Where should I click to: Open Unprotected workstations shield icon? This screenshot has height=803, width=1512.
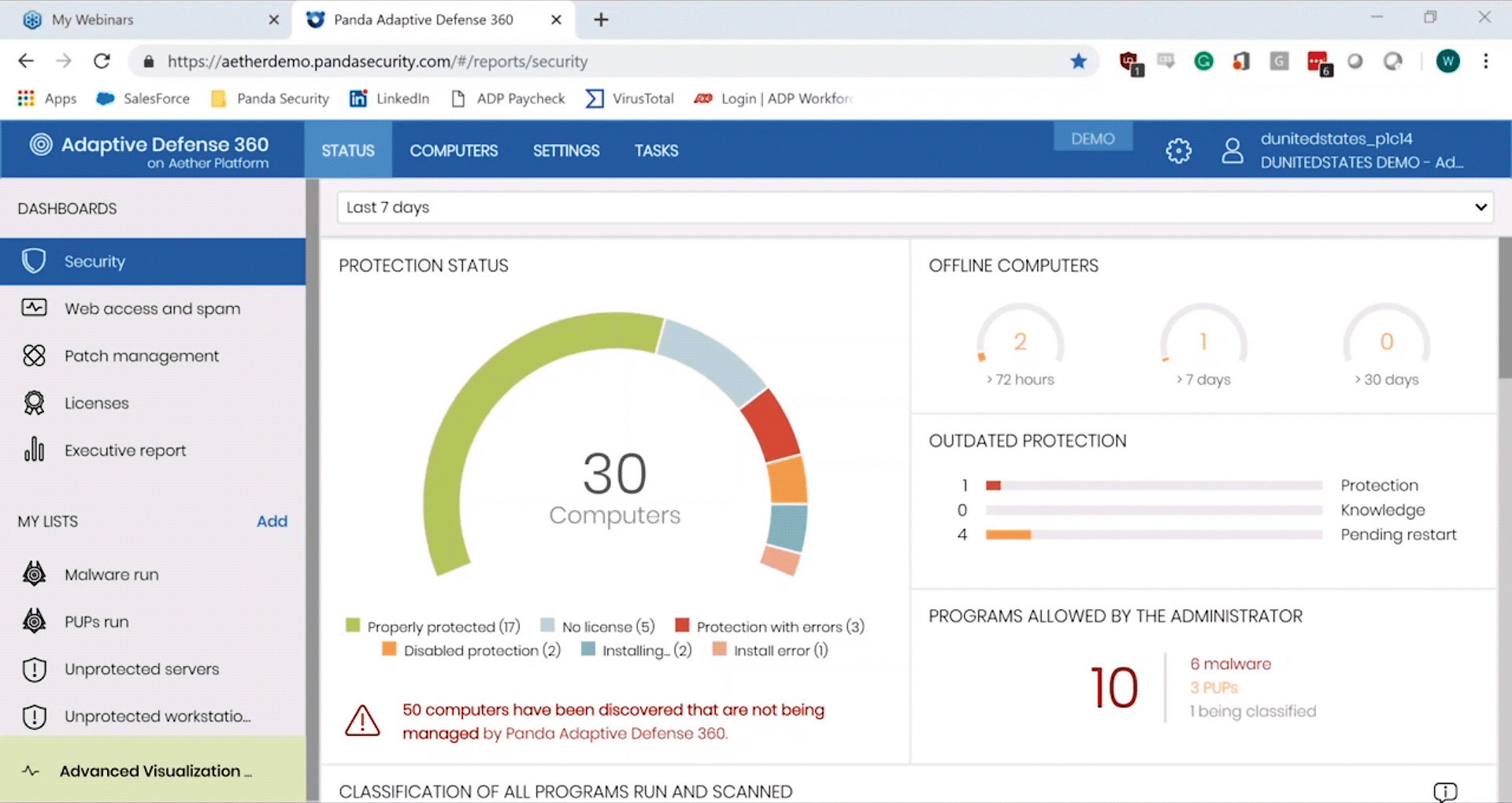tap(34, 716)
